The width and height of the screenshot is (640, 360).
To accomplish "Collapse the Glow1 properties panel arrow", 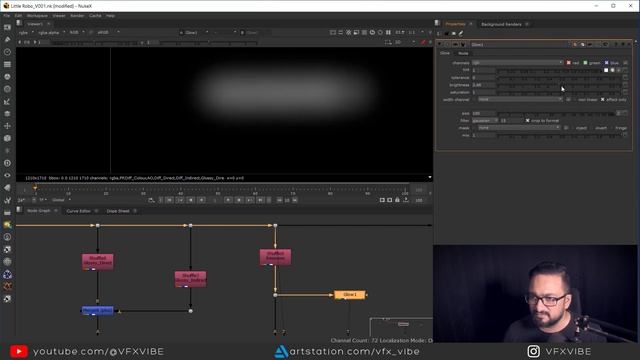I will [x=440, y=44].
